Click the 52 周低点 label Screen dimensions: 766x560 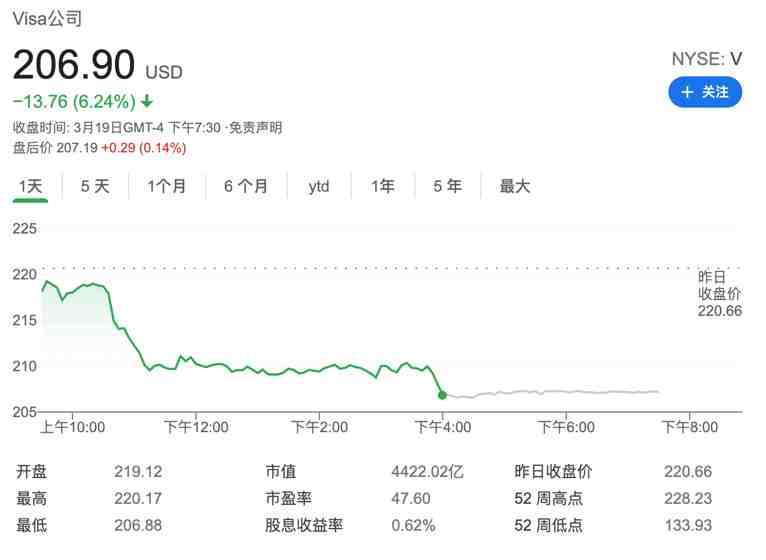(x=548, y=525)
